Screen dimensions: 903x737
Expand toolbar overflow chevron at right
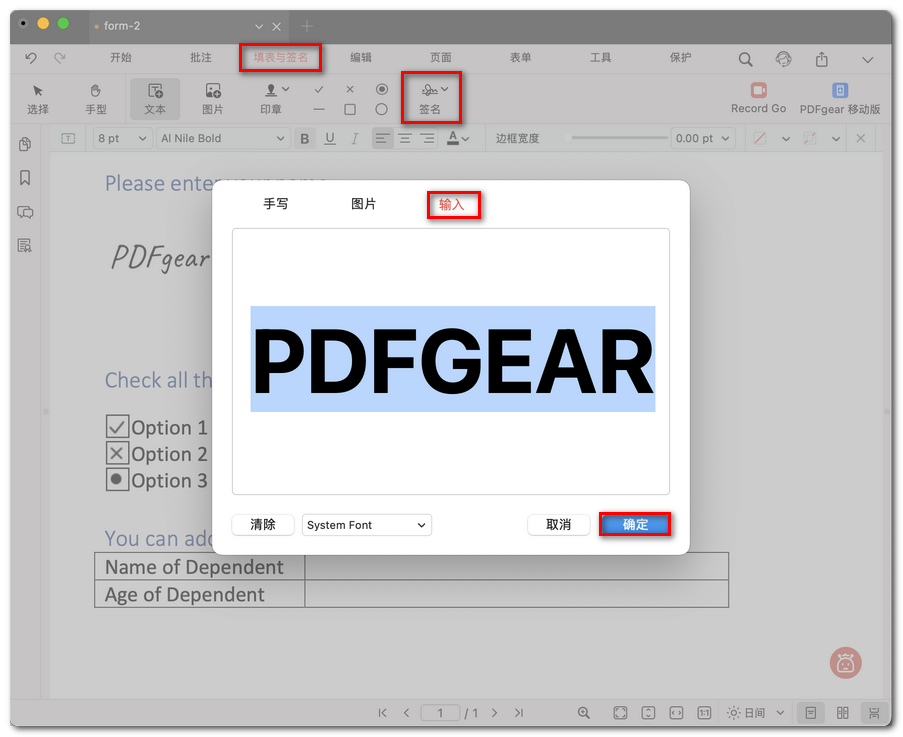[867, 59]
